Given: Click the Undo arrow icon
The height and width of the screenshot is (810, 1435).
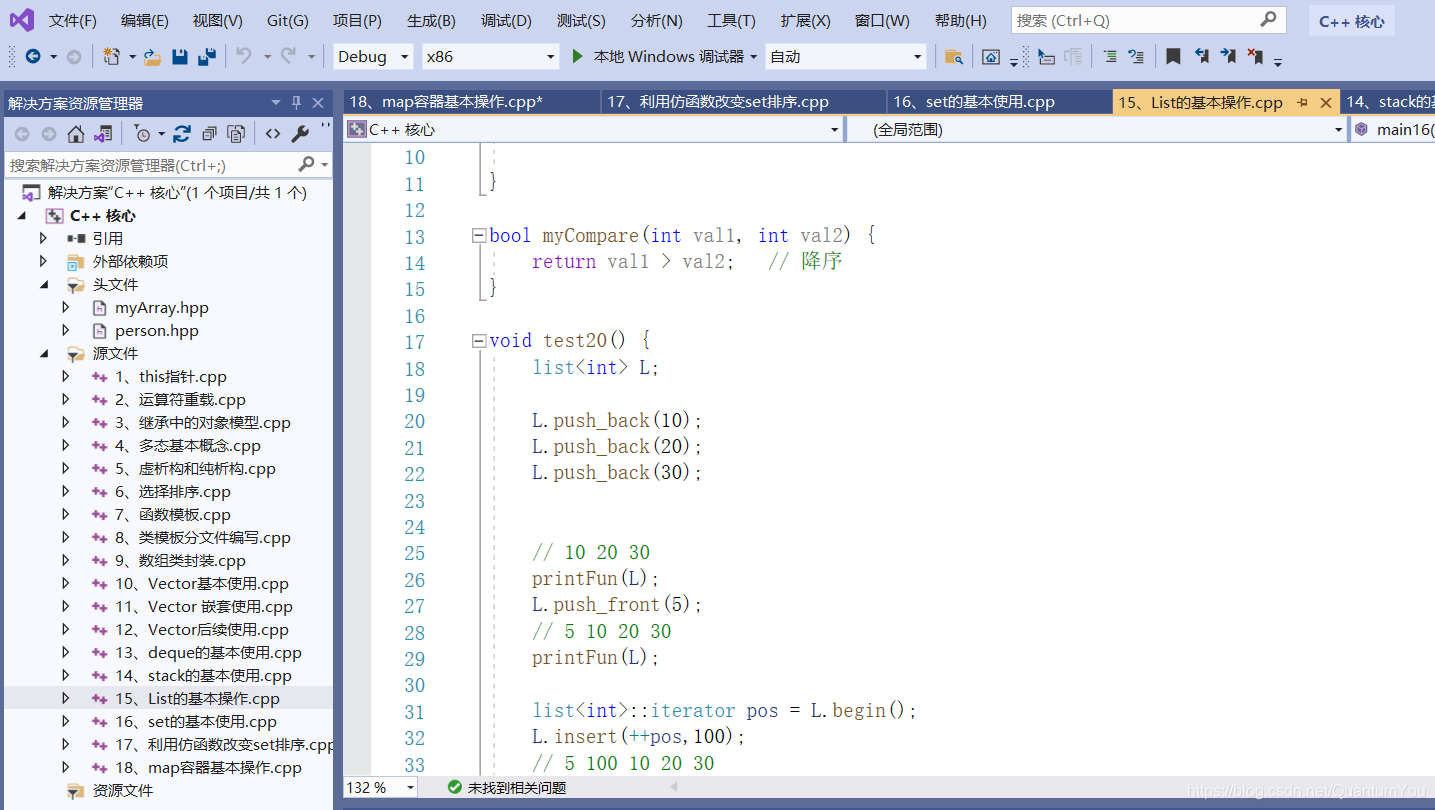Looking at the screenshot, I should pyautogui.click(x=244, y=57).
